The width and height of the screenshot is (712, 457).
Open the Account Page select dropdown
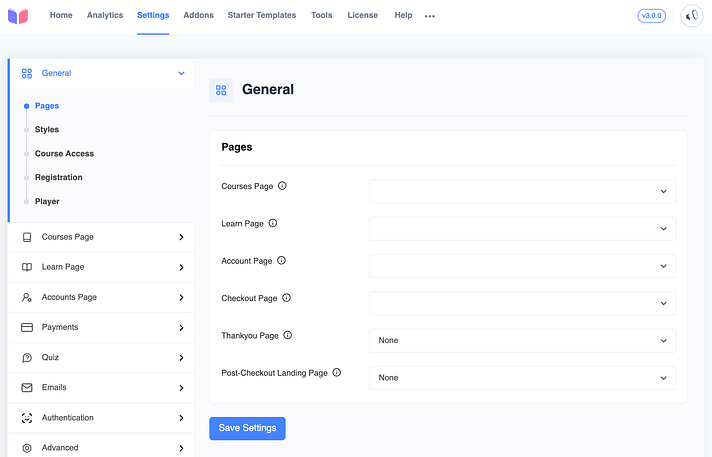point(522,266)
